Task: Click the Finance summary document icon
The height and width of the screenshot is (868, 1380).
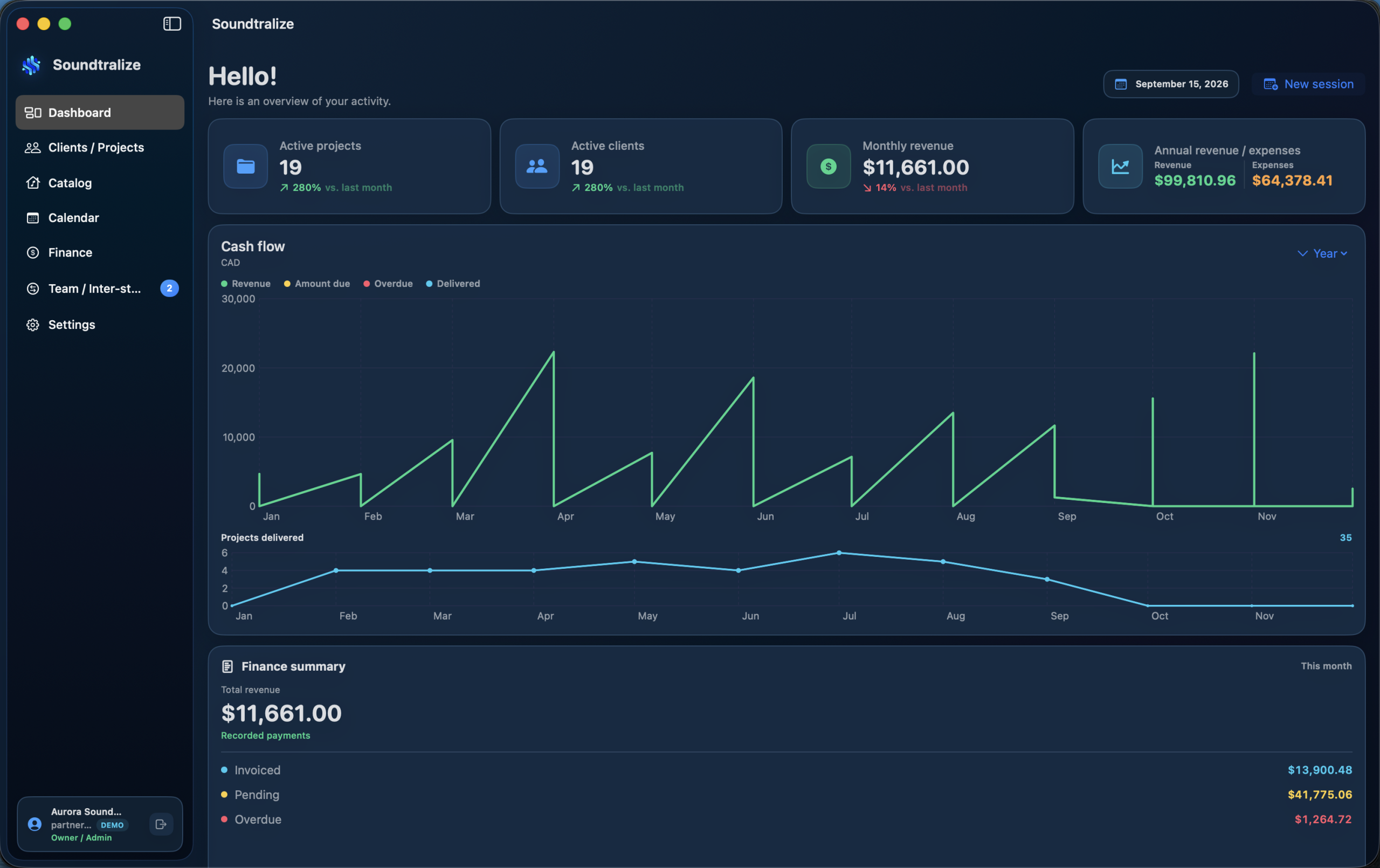Action: [x=227, y=666]
